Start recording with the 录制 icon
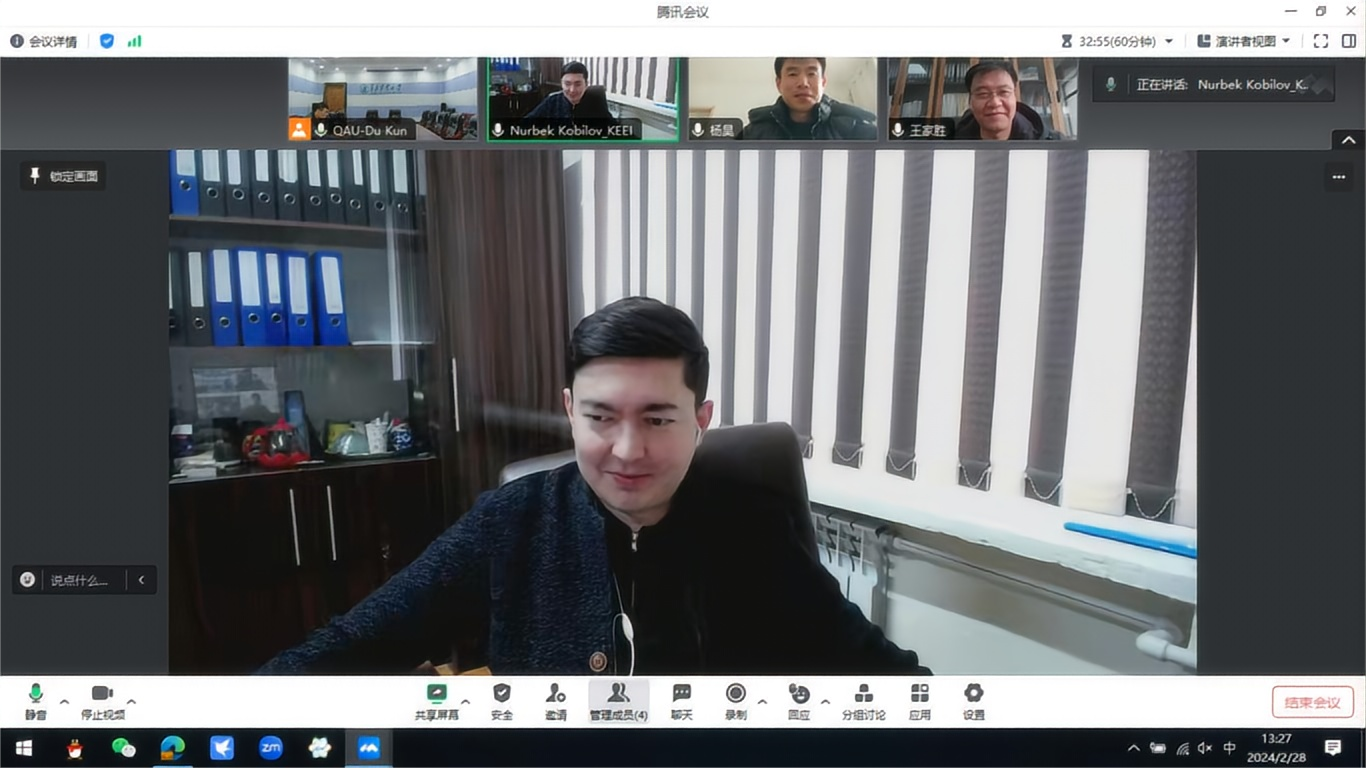1366x768 pixels. coord(736,700)
